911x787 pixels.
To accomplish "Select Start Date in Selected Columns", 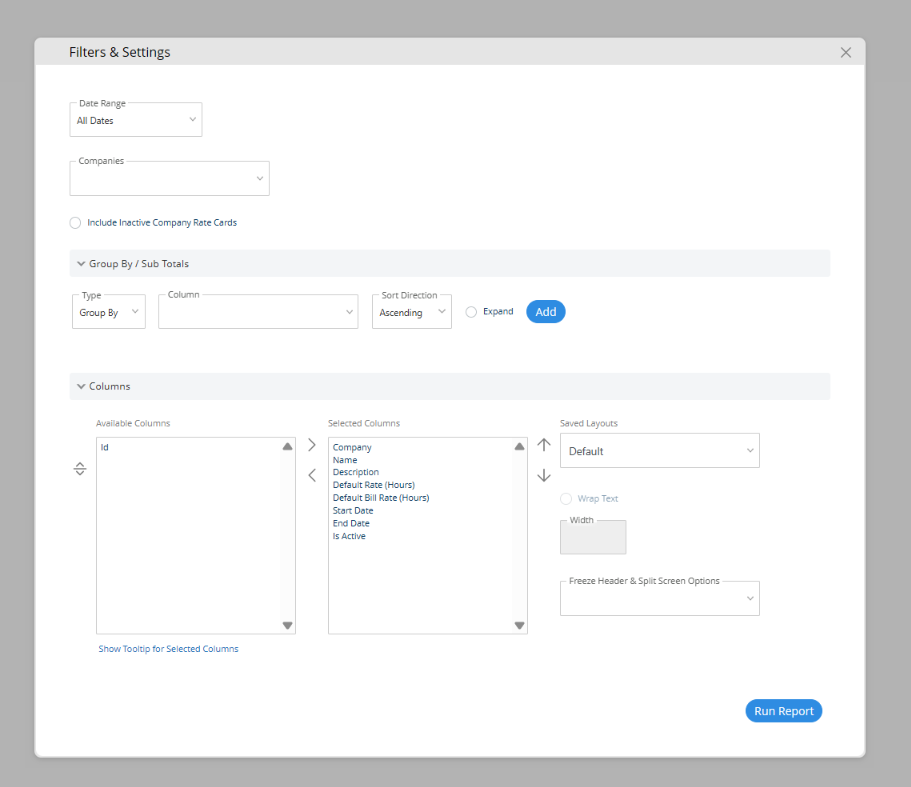I will [x=353, y=511].
